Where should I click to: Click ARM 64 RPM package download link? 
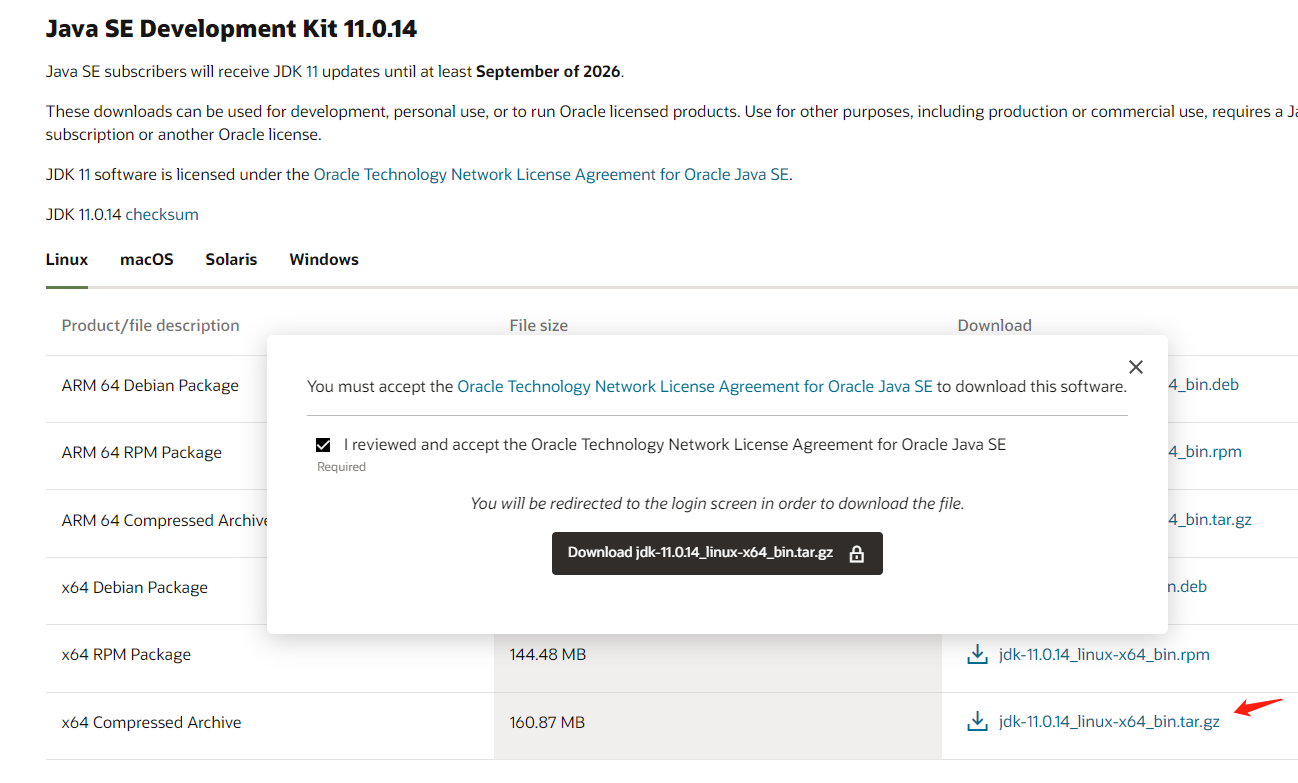click(x=1205, y=452)
